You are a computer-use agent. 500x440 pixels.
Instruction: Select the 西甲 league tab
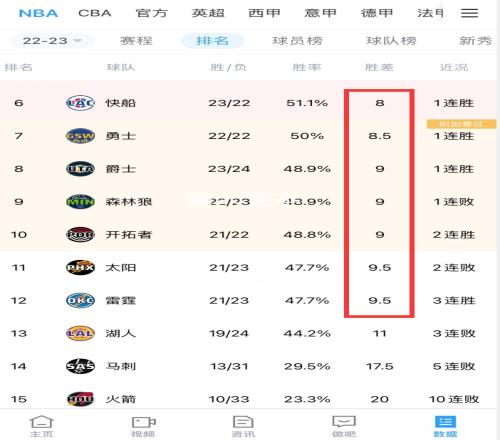click(264, 13)
